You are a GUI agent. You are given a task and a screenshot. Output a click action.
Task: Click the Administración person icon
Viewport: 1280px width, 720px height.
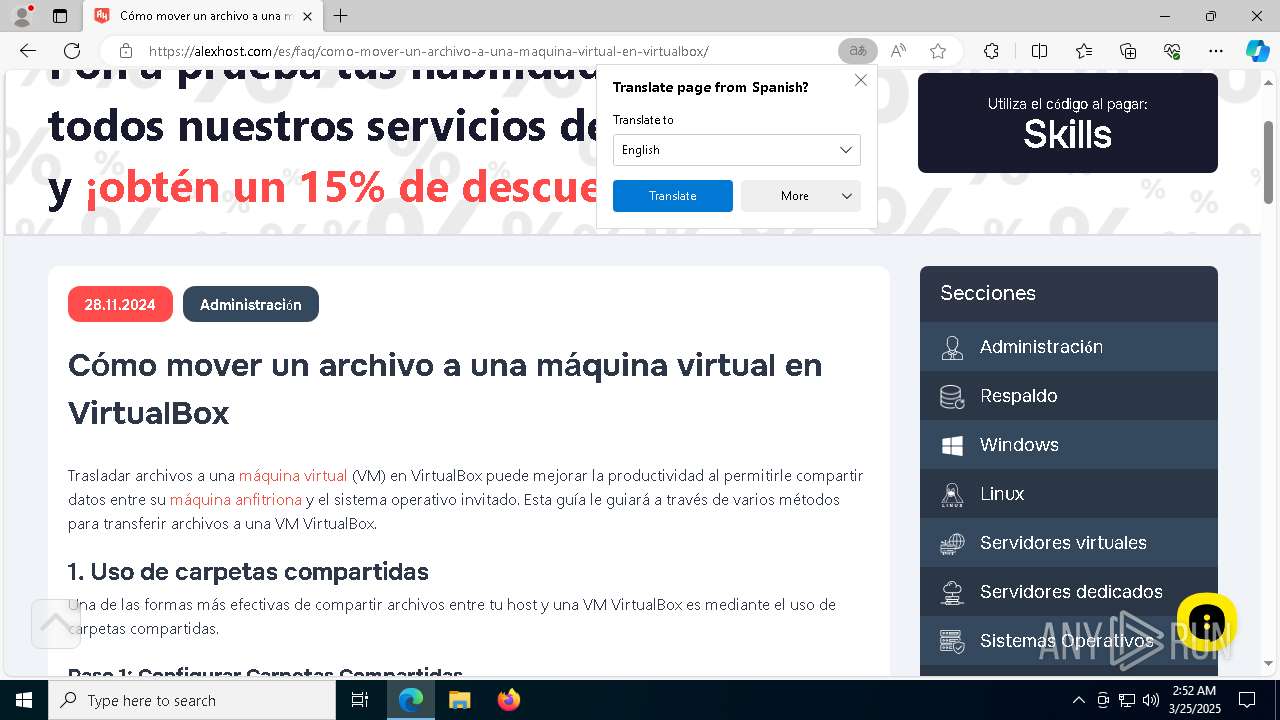[x=952, y=348]
